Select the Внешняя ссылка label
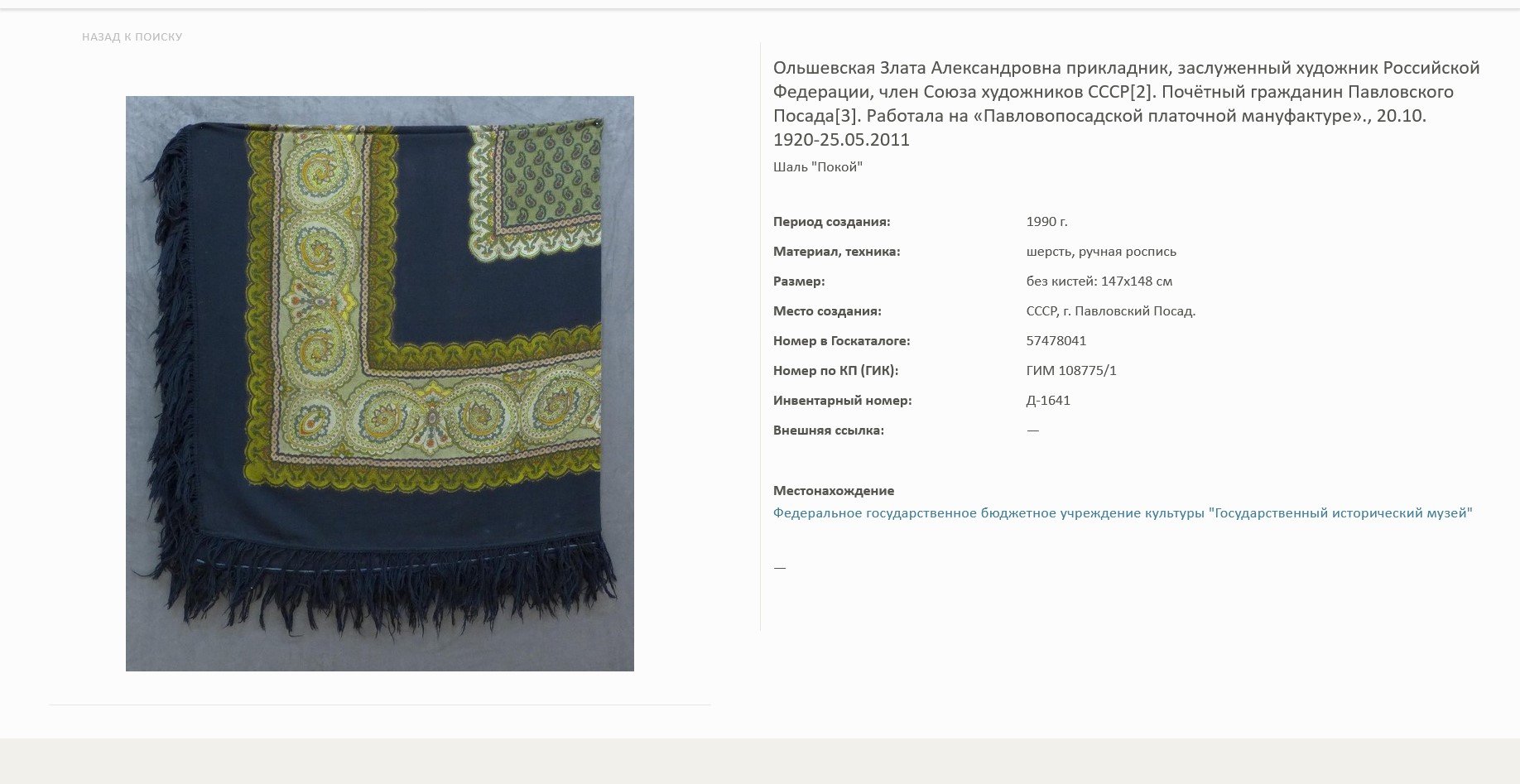The image size is (1520, 784). (x=829, y=430)
